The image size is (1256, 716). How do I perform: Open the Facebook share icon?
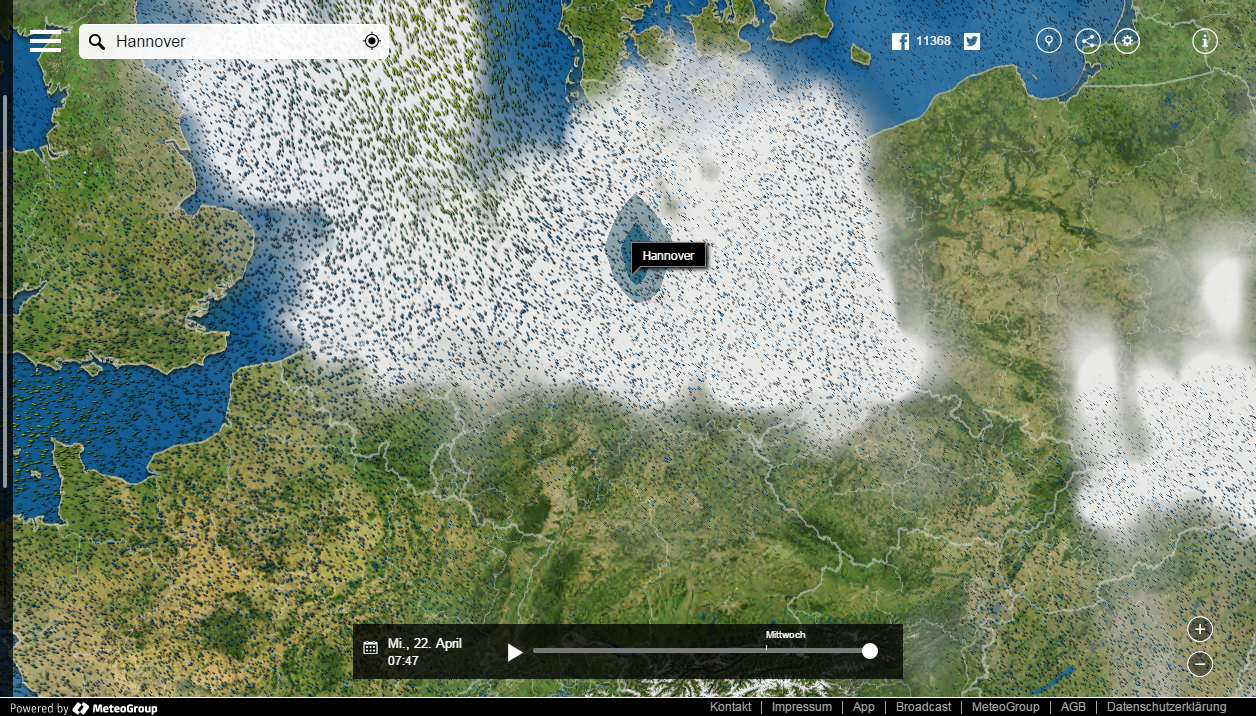(900, 41)
